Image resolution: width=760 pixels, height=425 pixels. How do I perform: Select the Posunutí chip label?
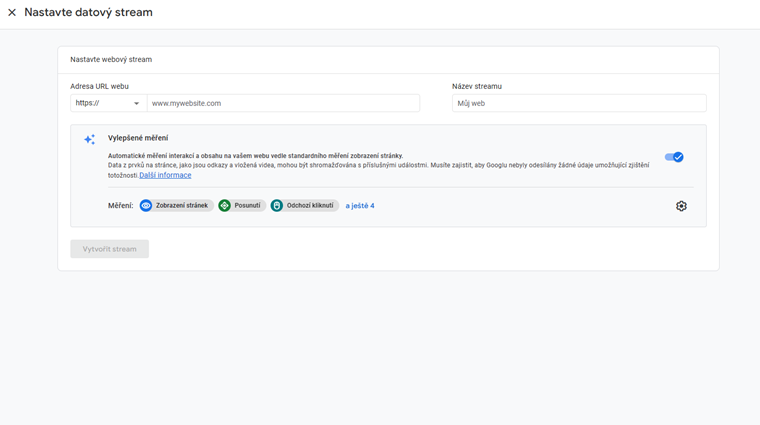(x=247, y=206)
